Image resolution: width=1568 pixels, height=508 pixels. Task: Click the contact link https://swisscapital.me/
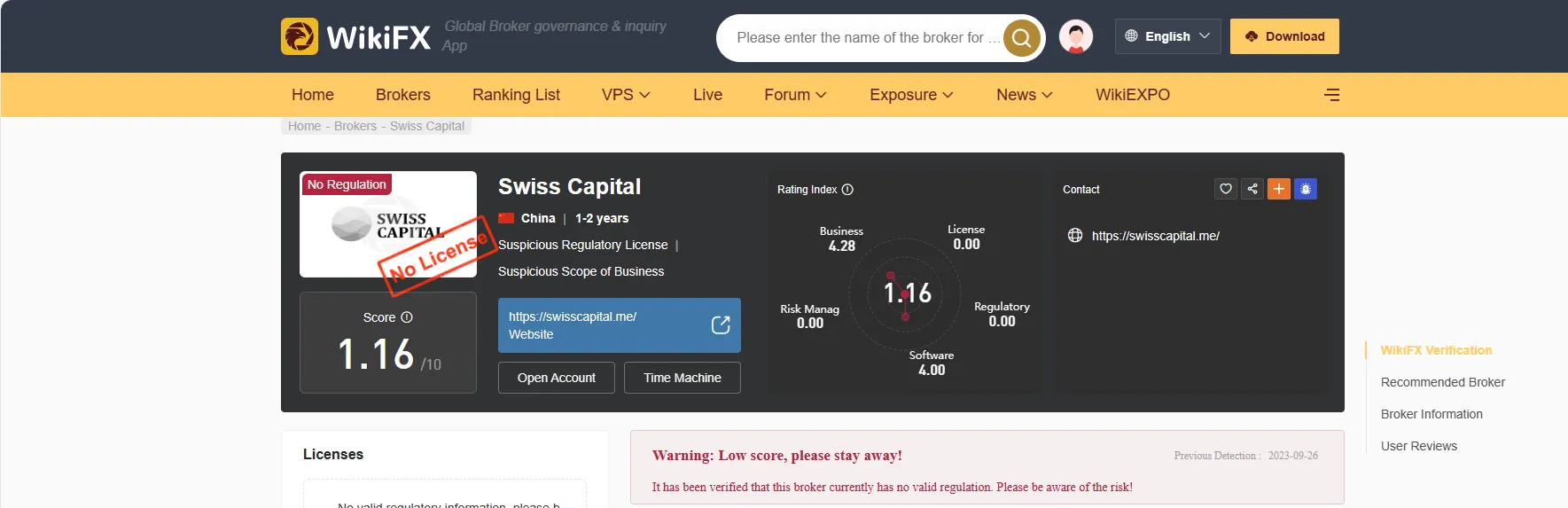pos(1156,236)
